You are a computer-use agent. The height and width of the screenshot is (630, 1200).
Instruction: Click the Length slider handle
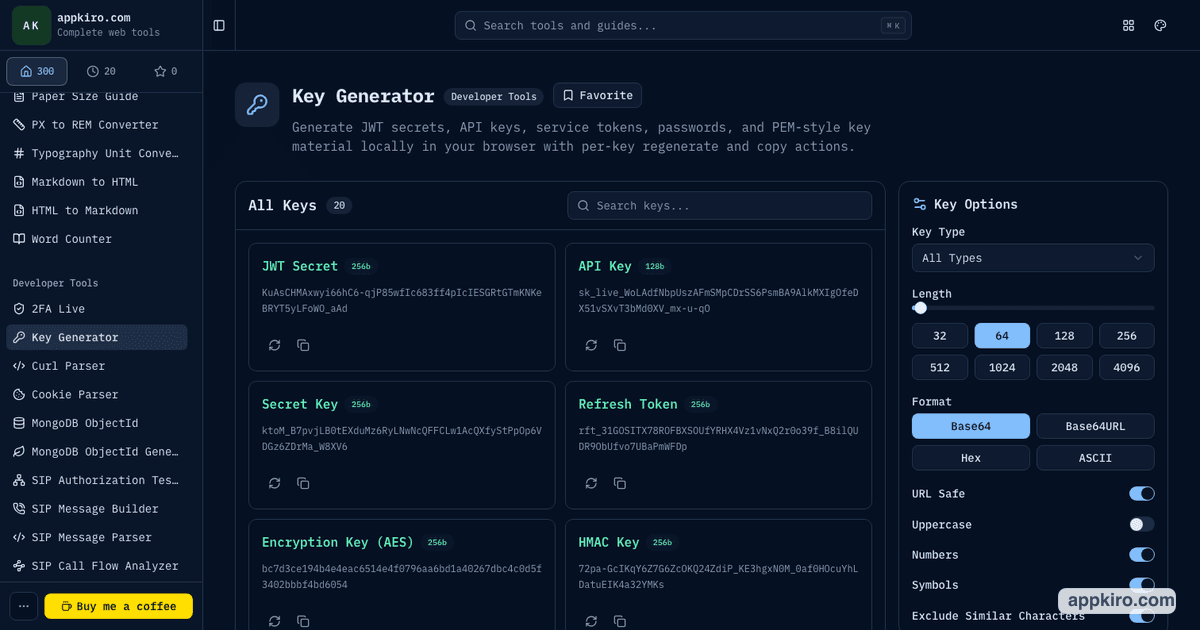920,308
